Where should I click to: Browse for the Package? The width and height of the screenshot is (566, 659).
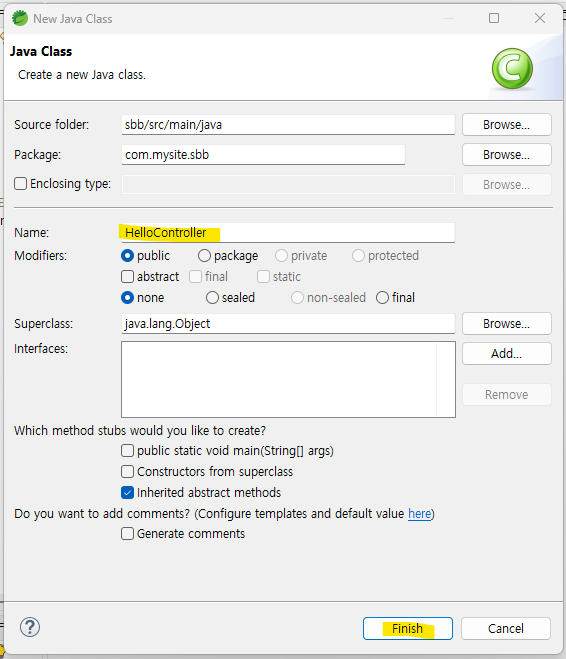point(507,155)
